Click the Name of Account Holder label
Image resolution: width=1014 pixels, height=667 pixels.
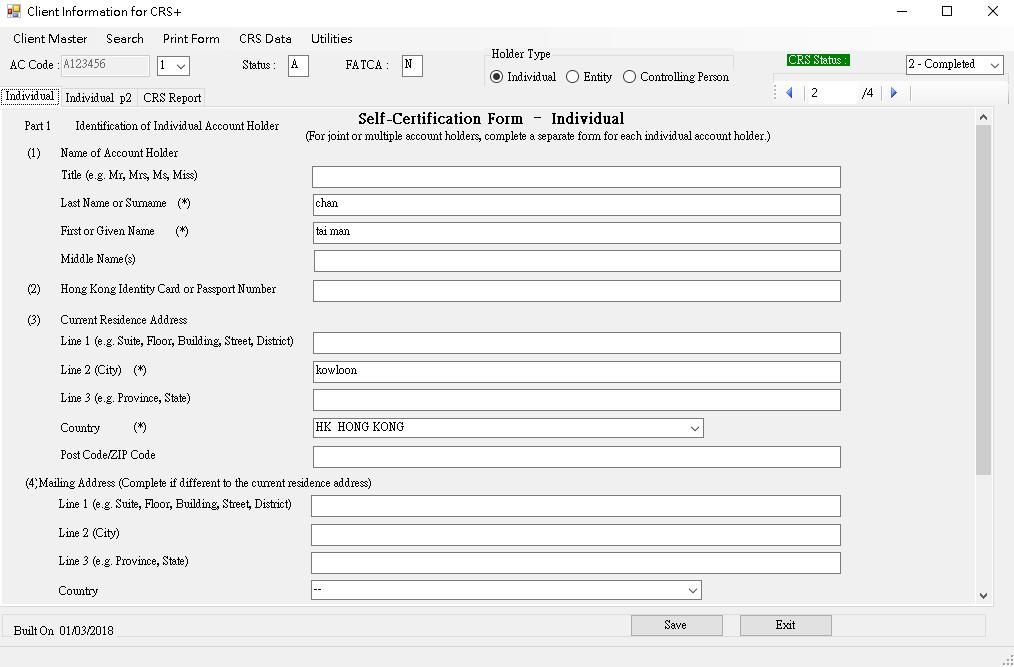tap(119, 153)
